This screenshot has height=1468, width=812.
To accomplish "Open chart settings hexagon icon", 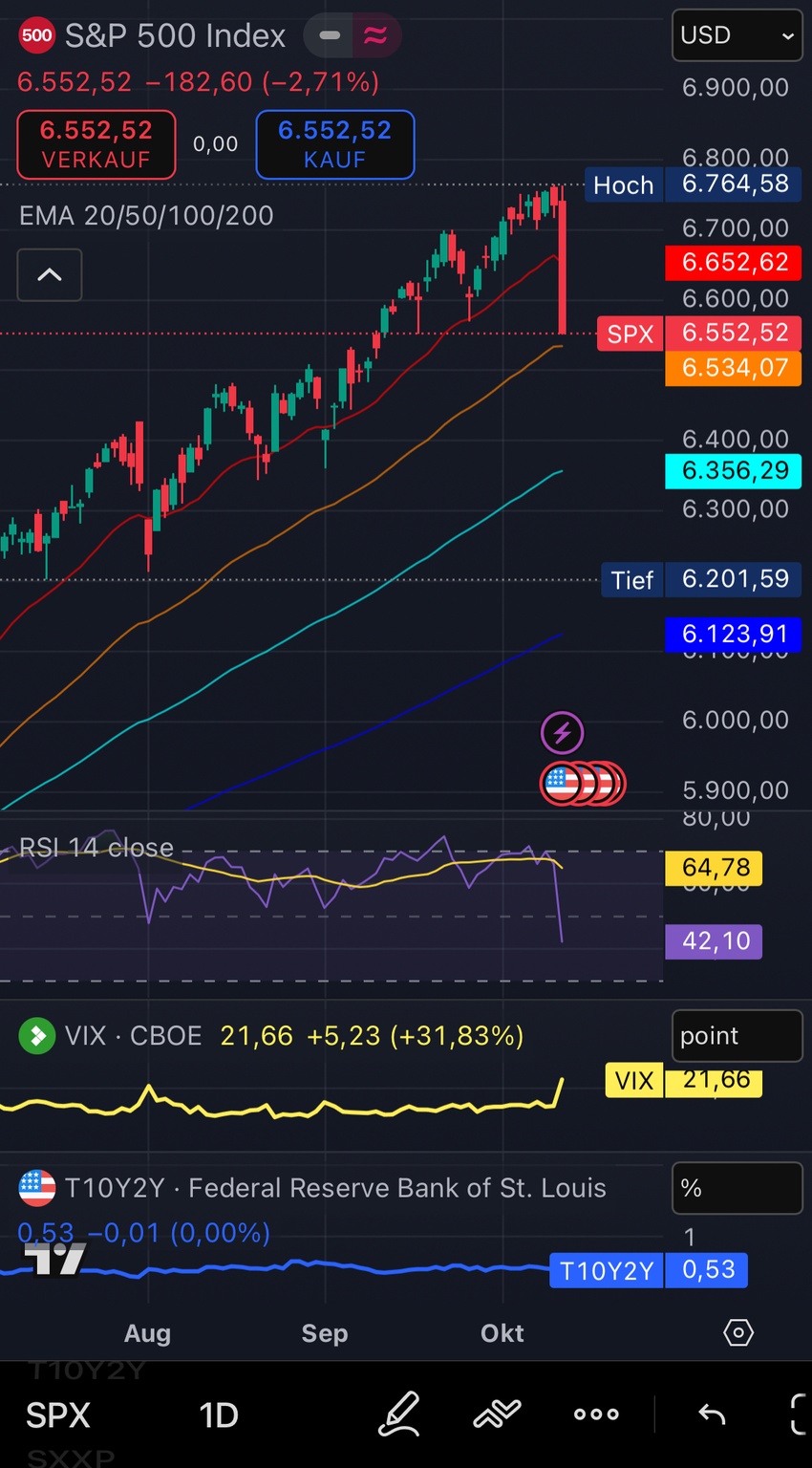I will point(738,1332).
